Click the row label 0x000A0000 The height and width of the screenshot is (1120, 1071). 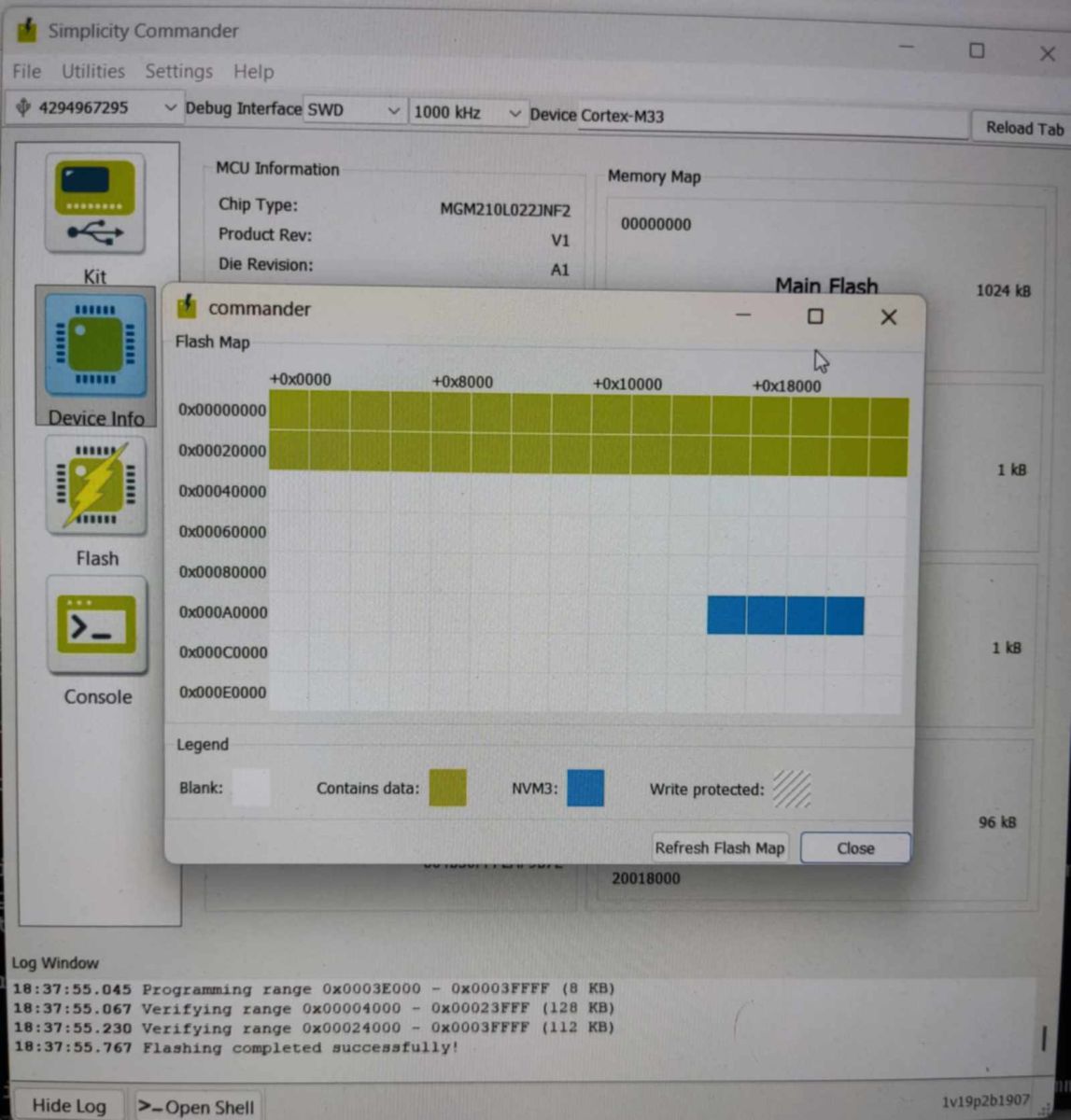(x=223, y=612)
